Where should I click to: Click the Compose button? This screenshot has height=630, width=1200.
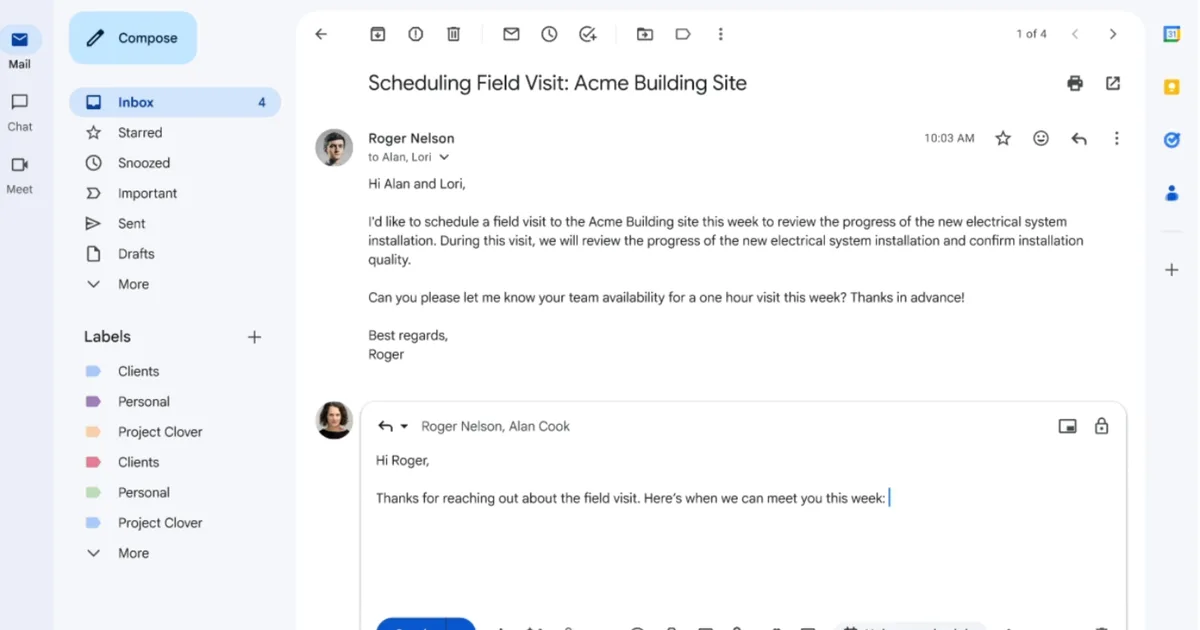click(133, 38)
